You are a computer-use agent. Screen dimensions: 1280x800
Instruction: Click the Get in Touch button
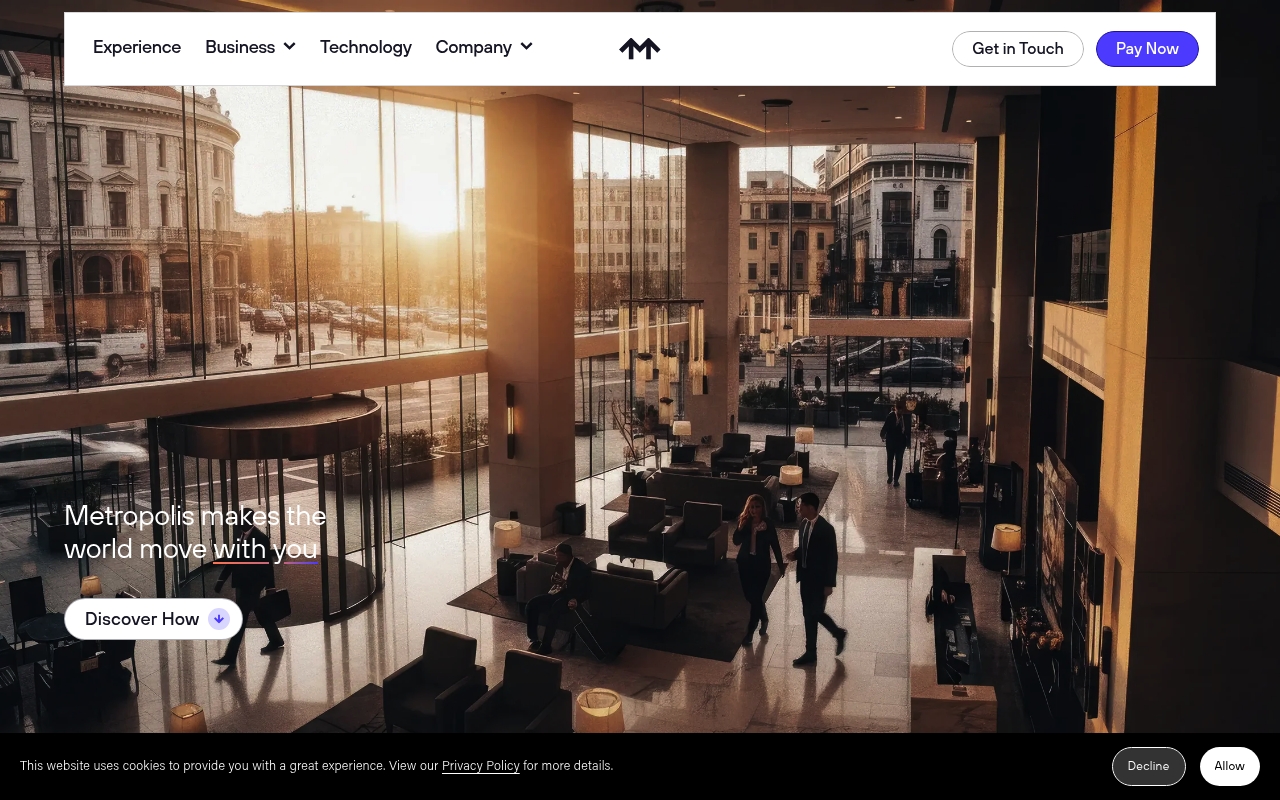pos(1018,49)
